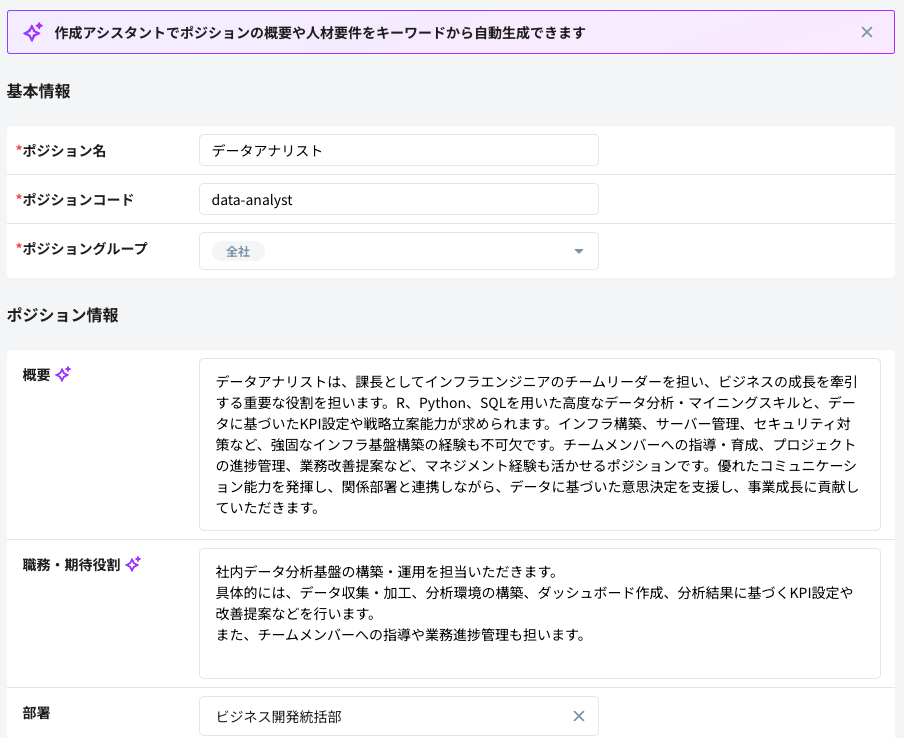Click the clear icon inside the department input

pyautogui.click(x=578, y=715)
